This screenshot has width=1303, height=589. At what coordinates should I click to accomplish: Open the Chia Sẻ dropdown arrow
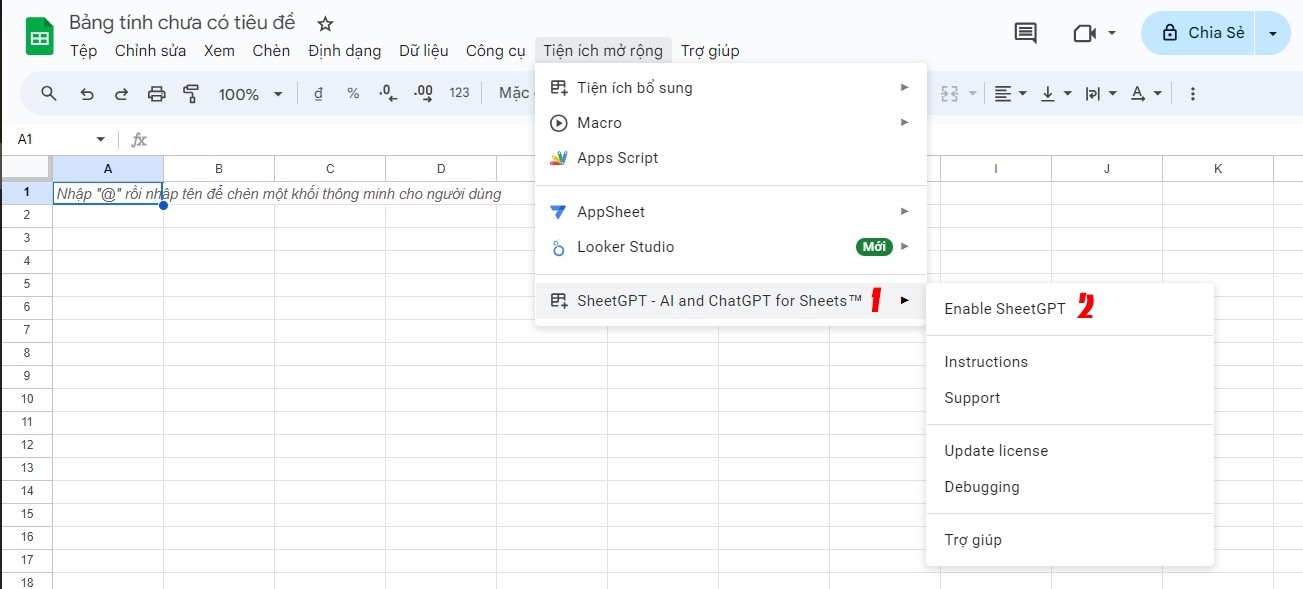(x=1273, y=32)
